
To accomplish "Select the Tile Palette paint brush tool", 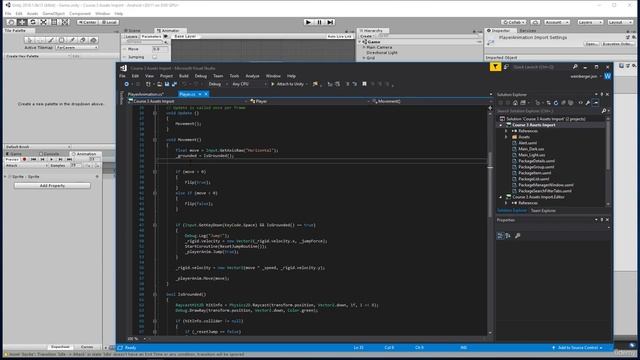I will [51, 40].
